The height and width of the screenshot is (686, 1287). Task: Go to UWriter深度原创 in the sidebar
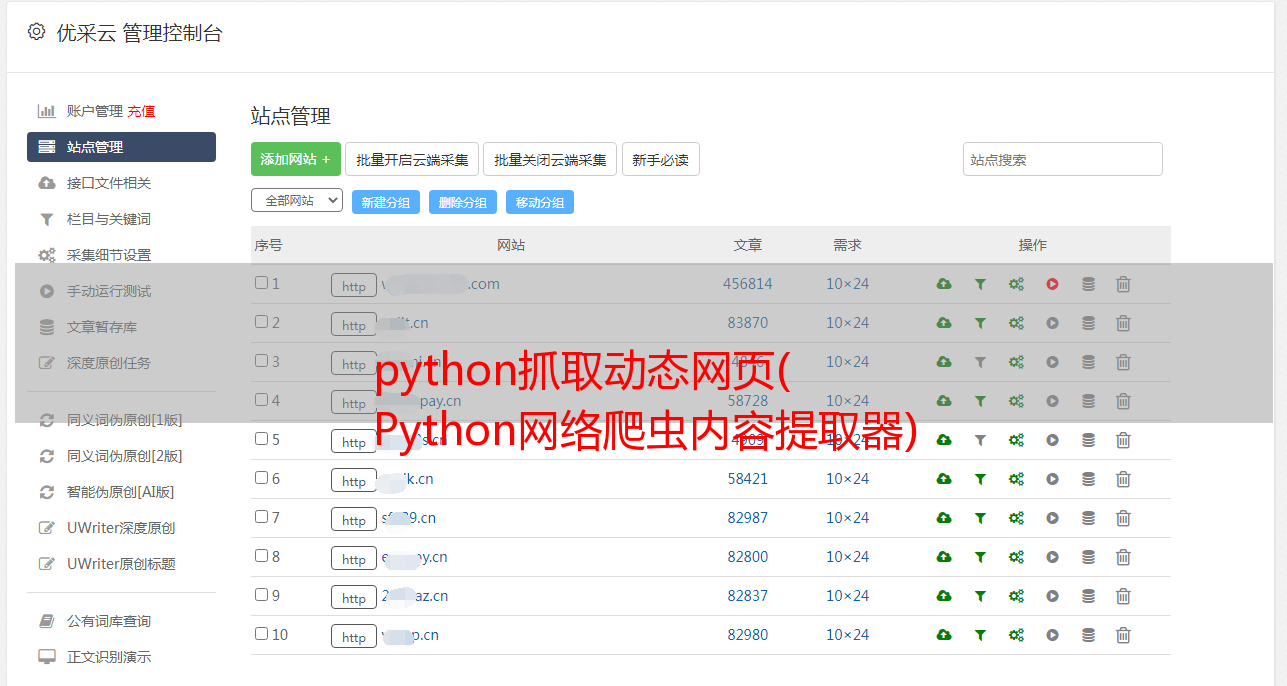[x=121, y=528]
